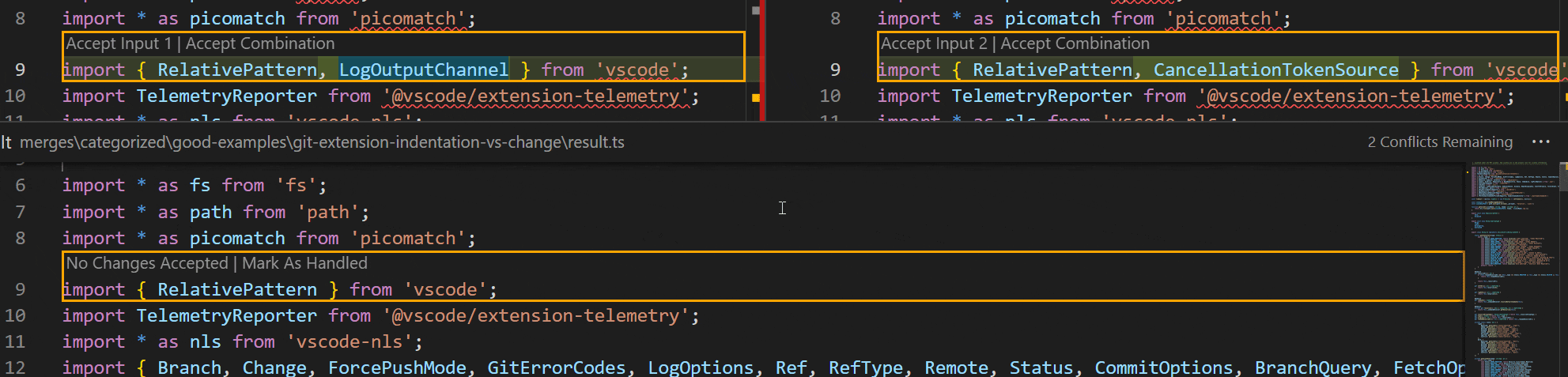Click the orange conflict marker in Input 1 ruler
The width and height of the screenshot is (1568, 377).
756,97
